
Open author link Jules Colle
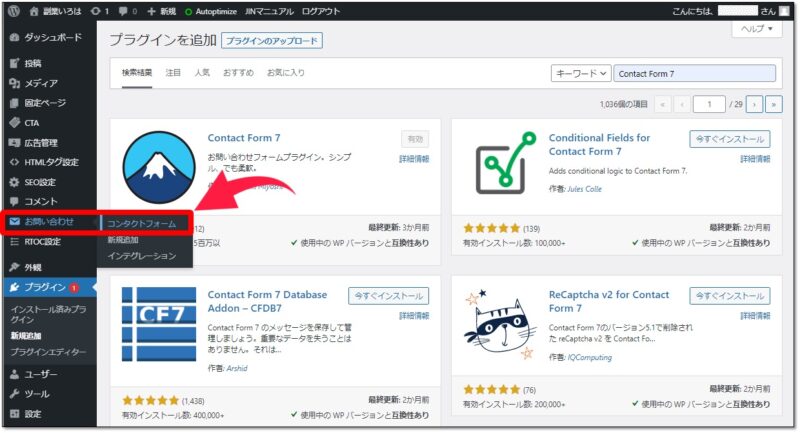click(584, 189)
